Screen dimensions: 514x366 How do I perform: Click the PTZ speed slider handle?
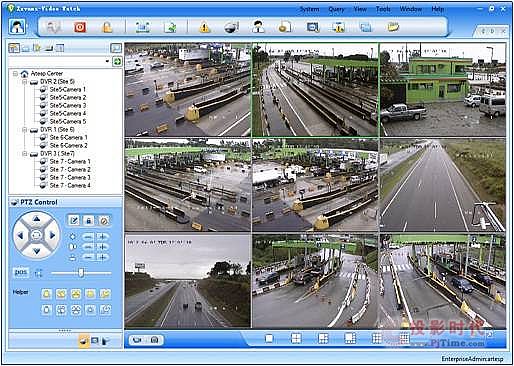point(81,273)
